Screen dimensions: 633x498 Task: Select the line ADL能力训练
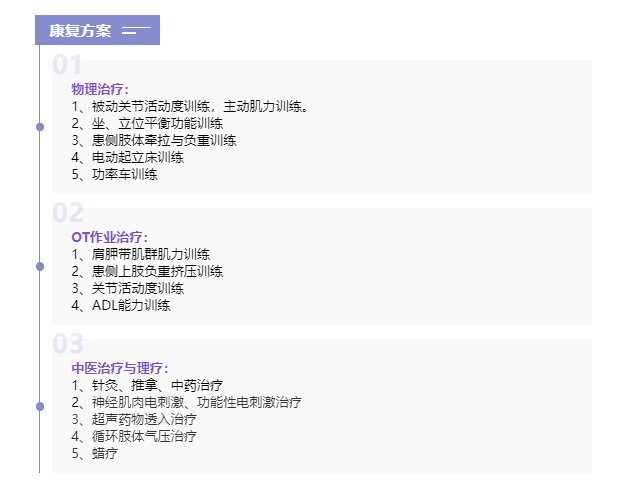[x=121, y=305]
